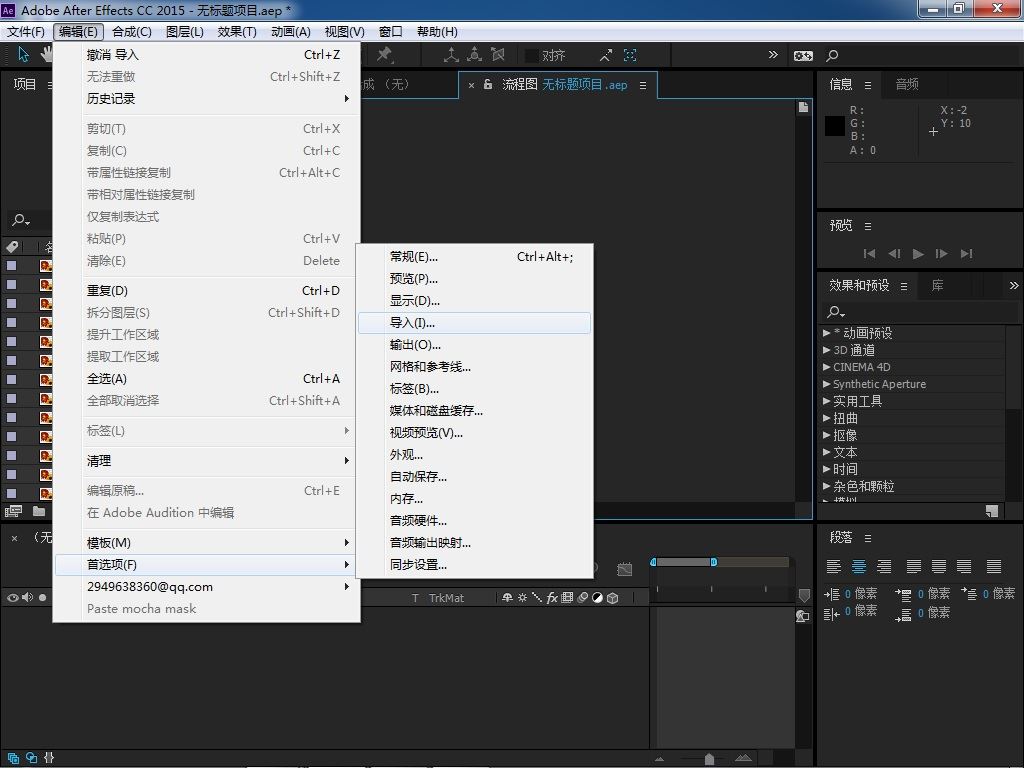Screen dimensions: 1024x768
Task: Justify paragraph with last line right
Action: point(964,566)
